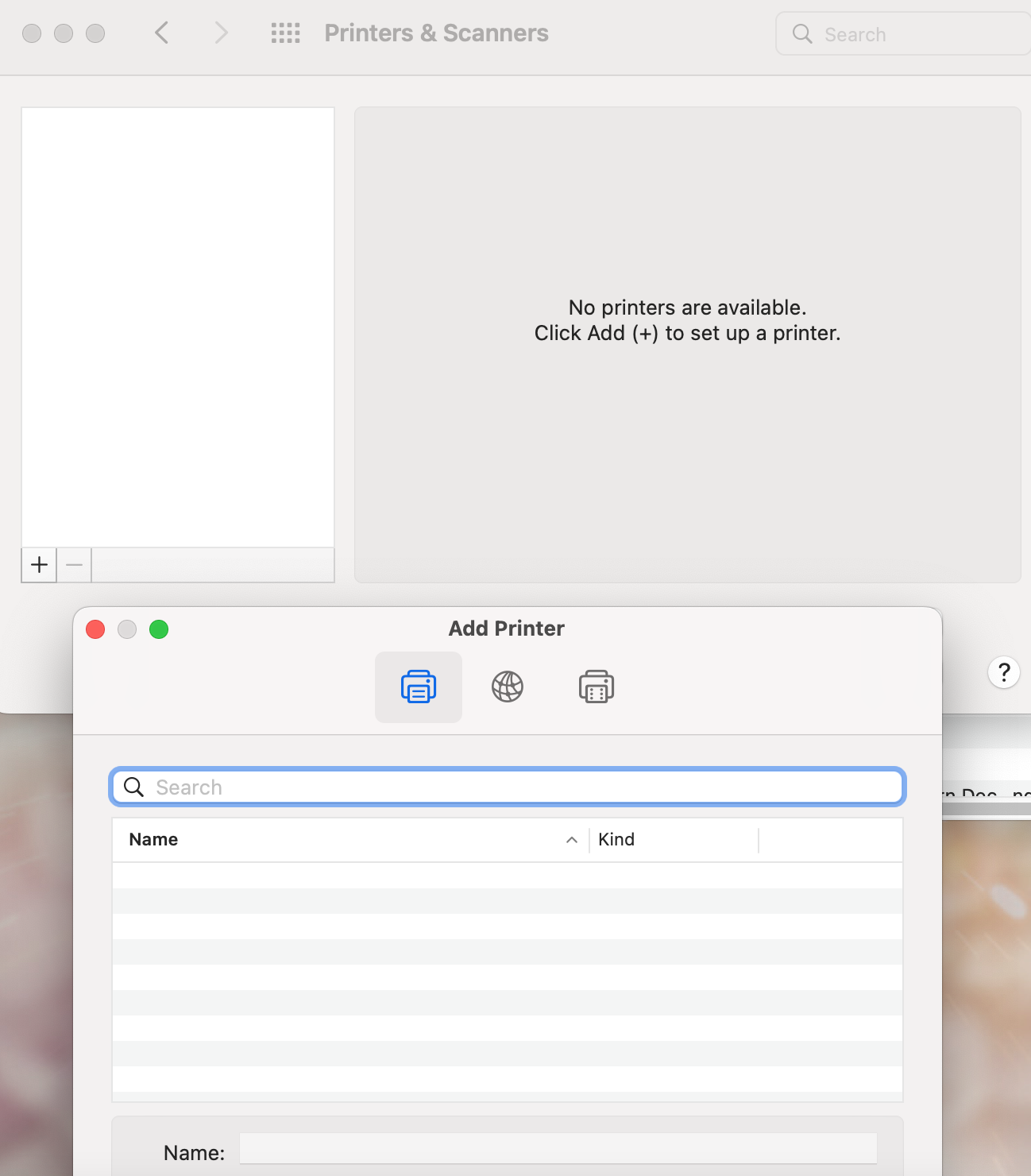The width and height of the screenshot is (1031, 1176).
Task: Go forward using the right chevron
Action: (x=221, y=33)
